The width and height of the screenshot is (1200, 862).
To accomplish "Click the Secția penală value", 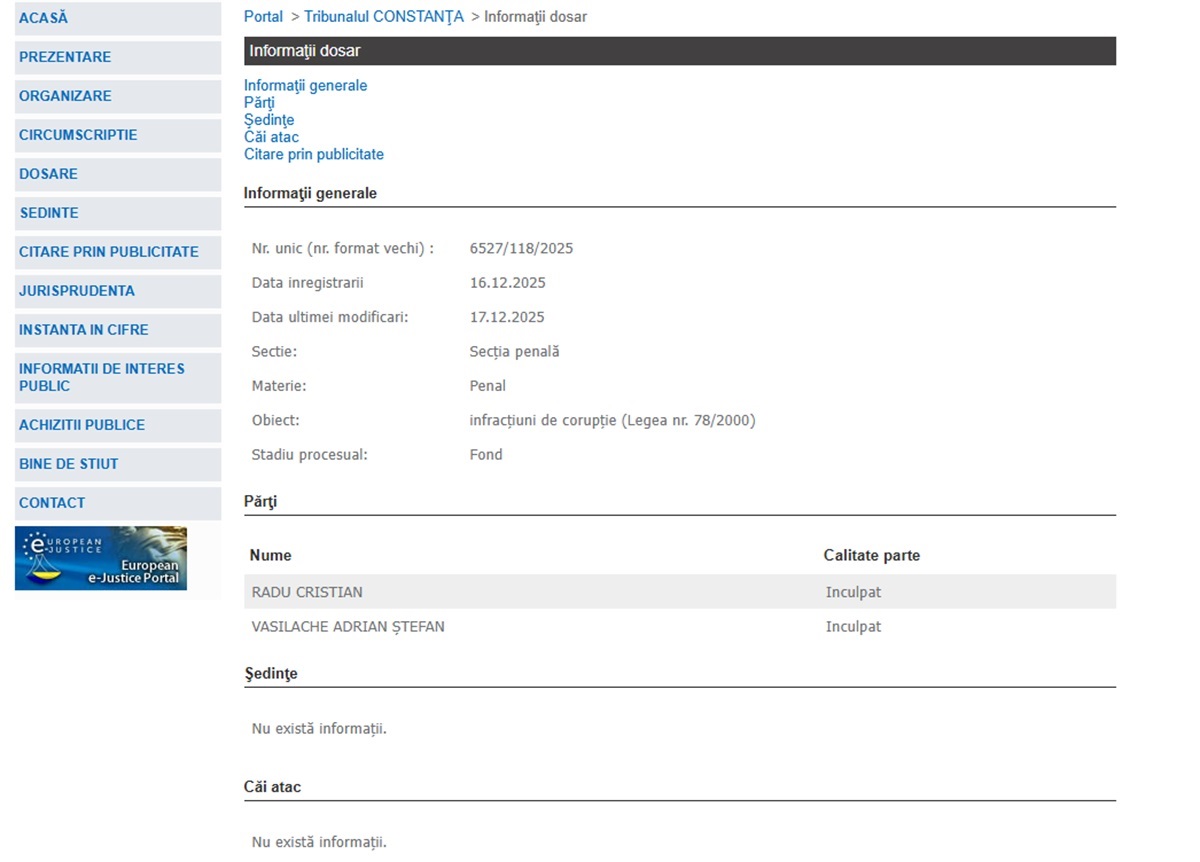I will (x=514, y=352).
